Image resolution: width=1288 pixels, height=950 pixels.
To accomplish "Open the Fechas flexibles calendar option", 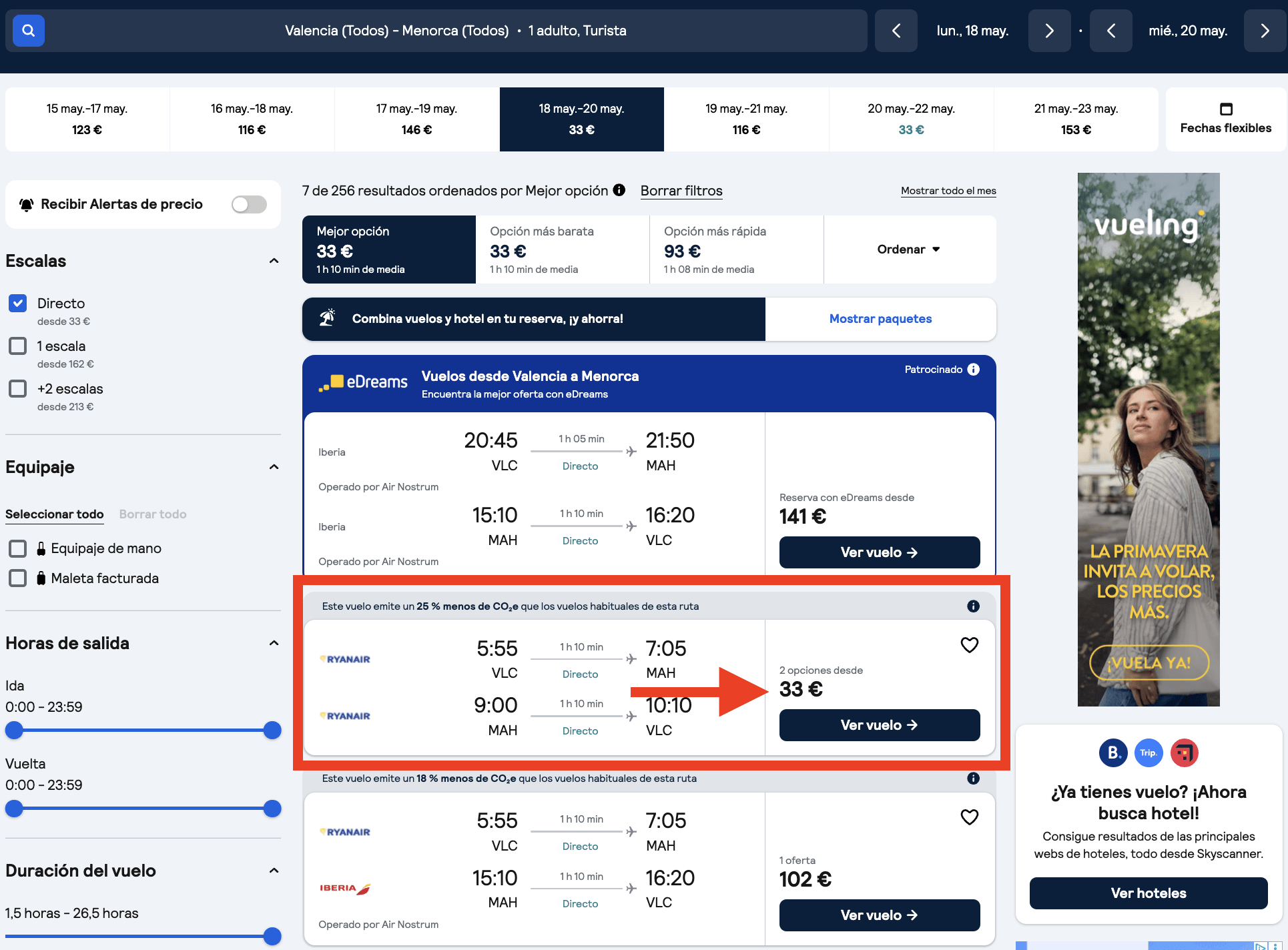I will pos(1225,119).
